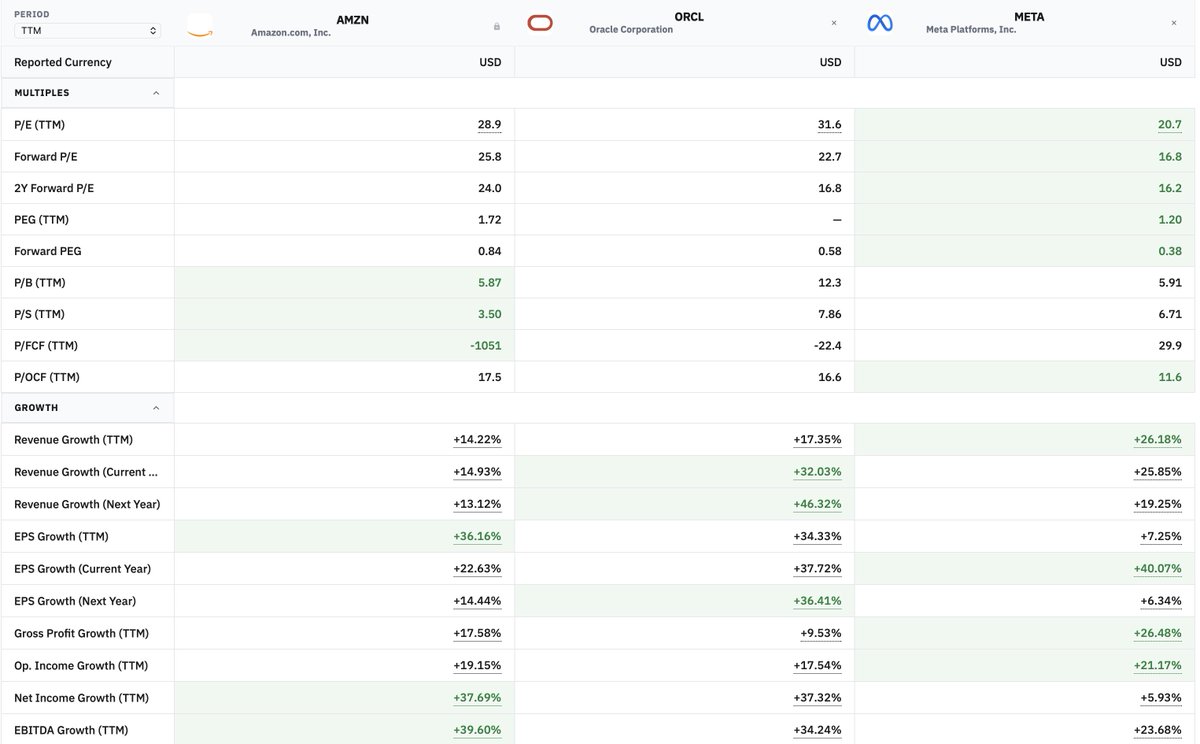Click AMZN P/S value 3.50
The width and height of the screenshot is (1200, 744).
pos(490,314)
